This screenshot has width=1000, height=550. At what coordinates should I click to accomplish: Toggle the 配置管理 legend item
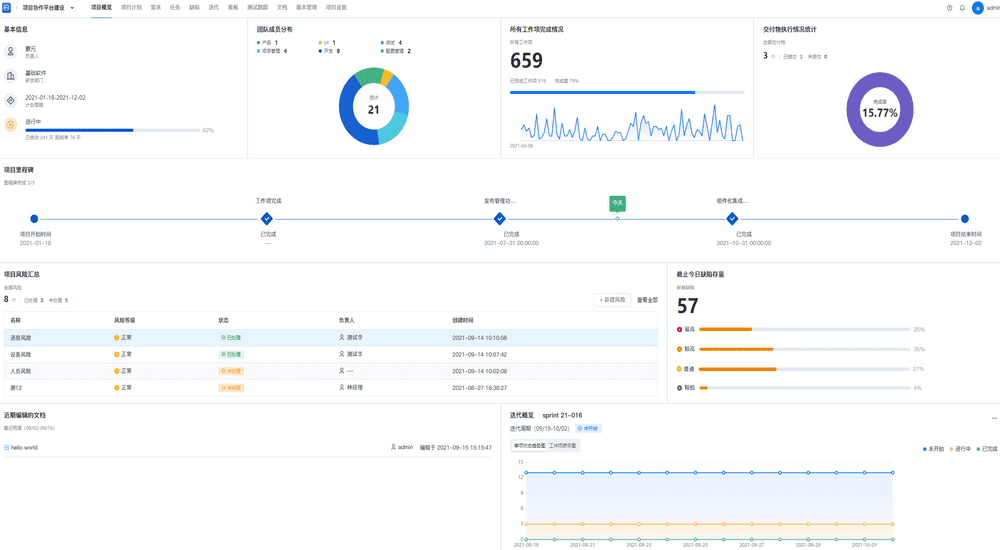pos(396,51)
